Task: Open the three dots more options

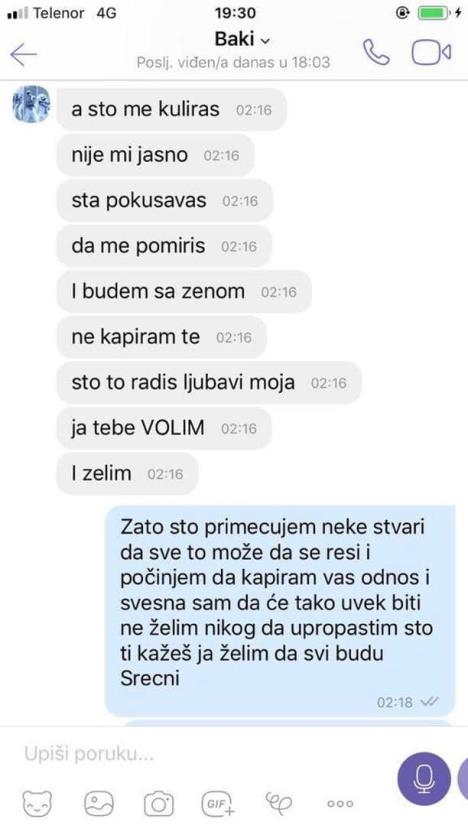Action: pyautogui.click(x=340, y=804)
